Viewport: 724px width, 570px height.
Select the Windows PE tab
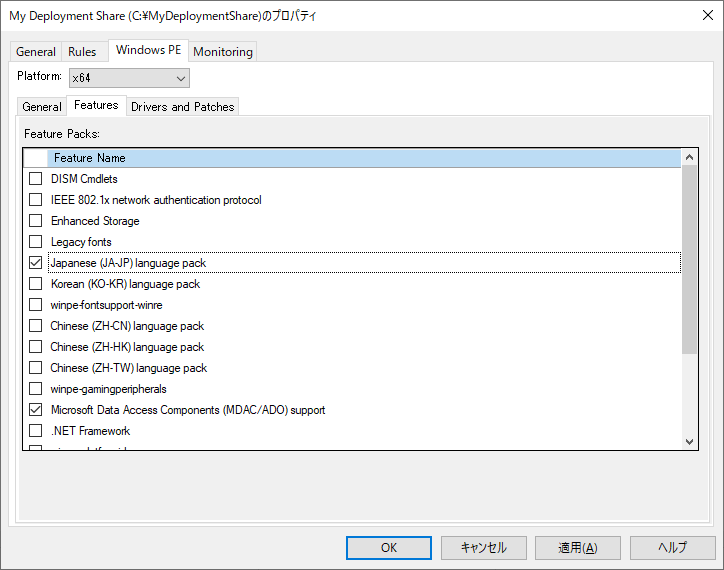pos(148,50)
